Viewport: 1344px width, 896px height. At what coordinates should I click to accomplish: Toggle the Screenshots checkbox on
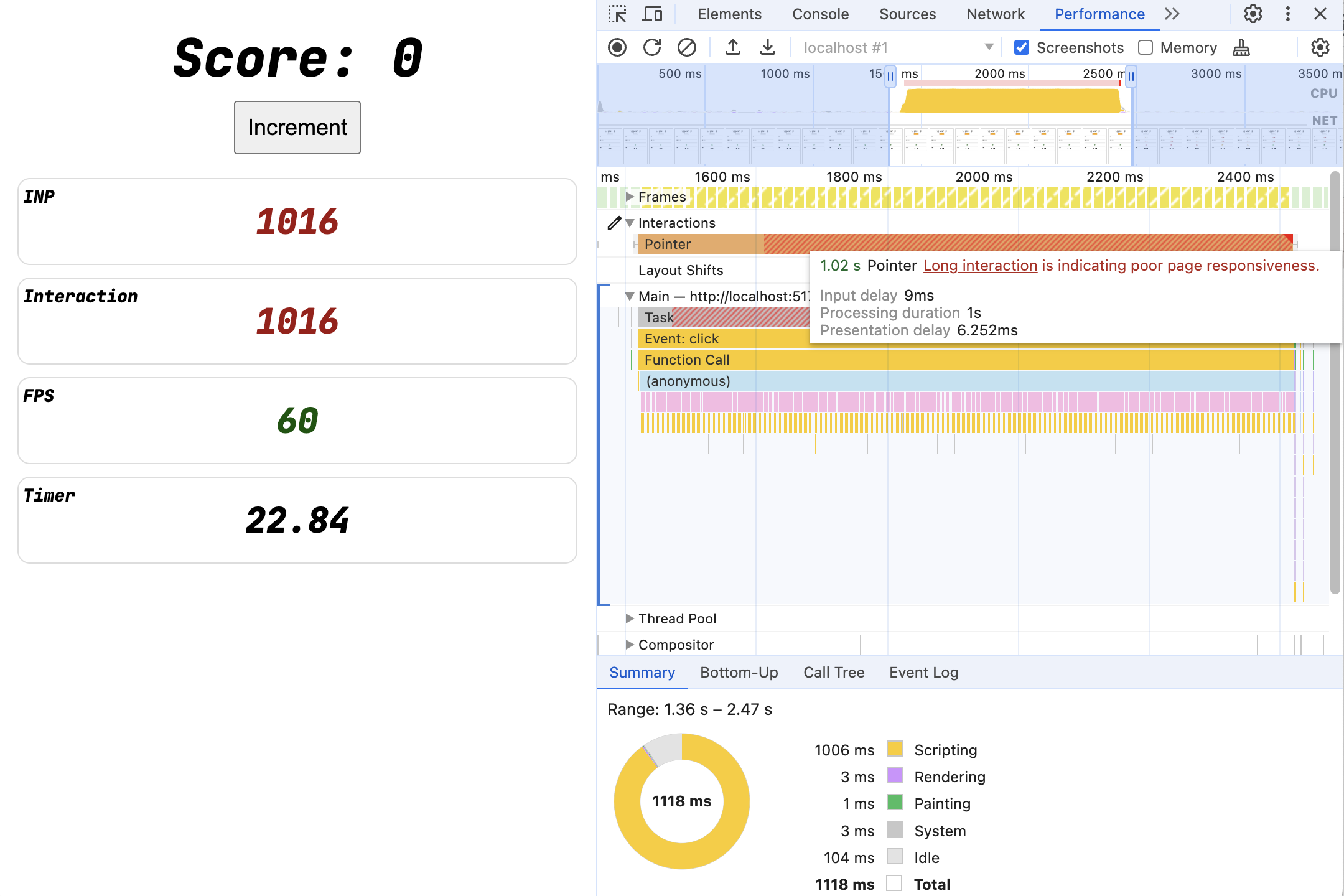(x=1023, y=47)
